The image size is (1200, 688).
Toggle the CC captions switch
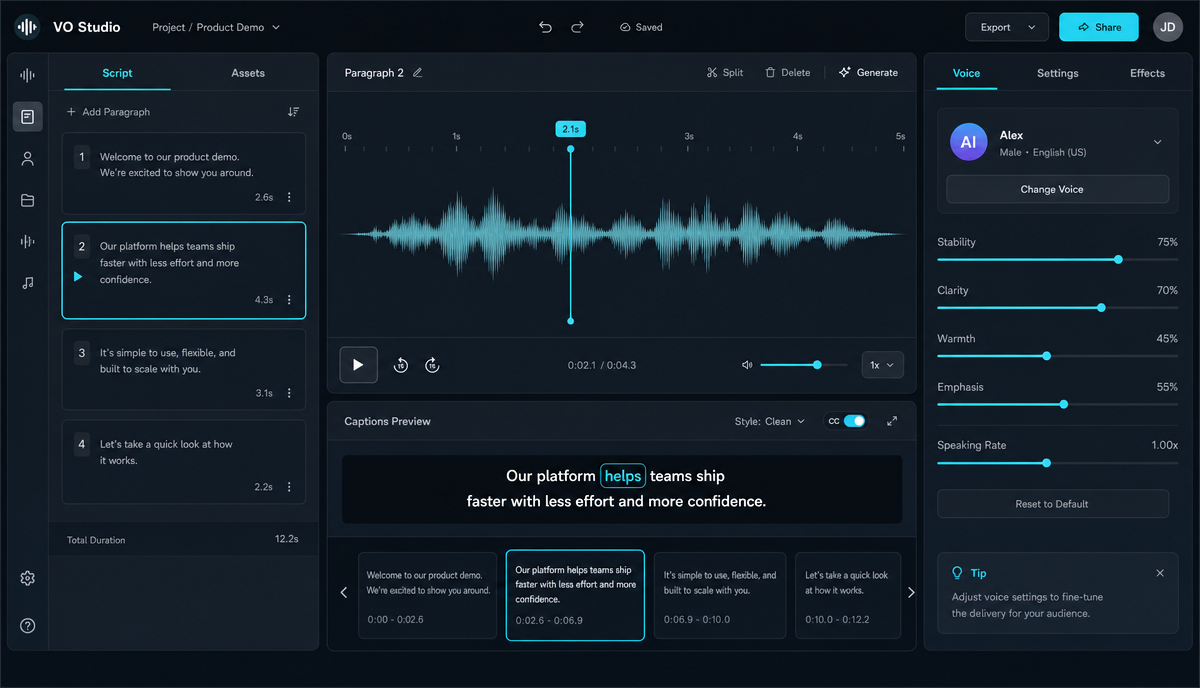(x=854, y=421)
